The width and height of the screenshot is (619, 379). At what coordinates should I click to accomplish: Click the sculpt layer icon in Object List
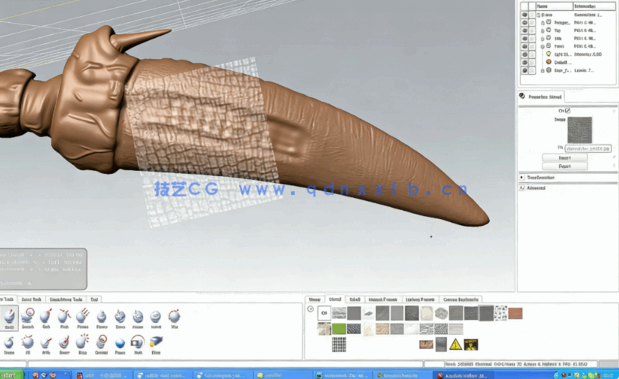click(x=548, y=70)
